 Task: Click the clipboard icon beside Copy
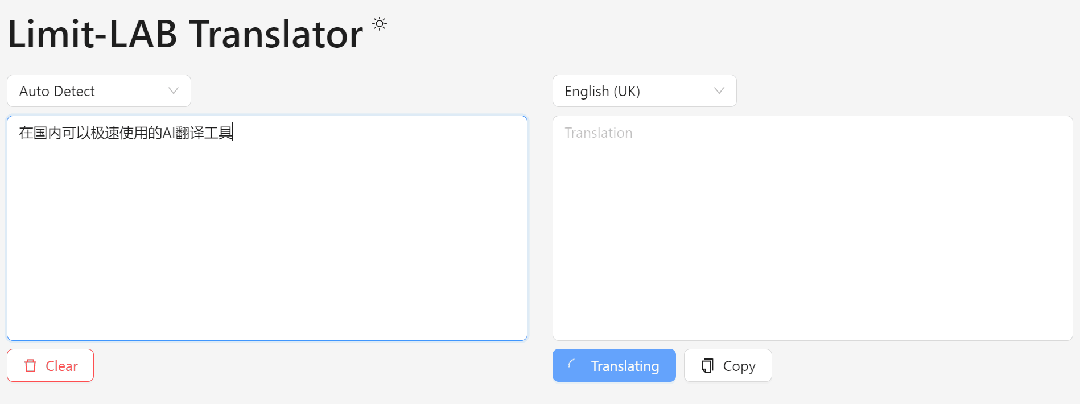707,366
